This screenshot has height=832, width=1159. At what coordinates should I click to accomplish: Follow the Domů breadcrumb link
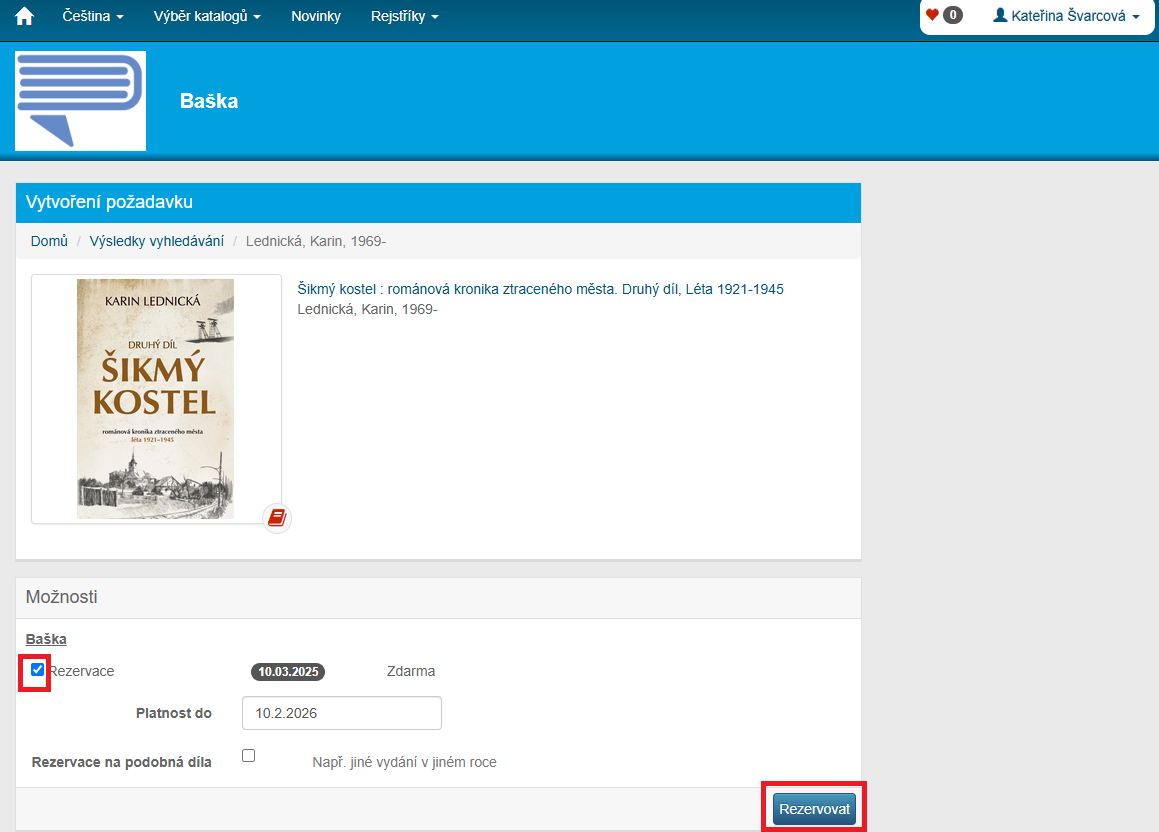(x=49, y=241)
